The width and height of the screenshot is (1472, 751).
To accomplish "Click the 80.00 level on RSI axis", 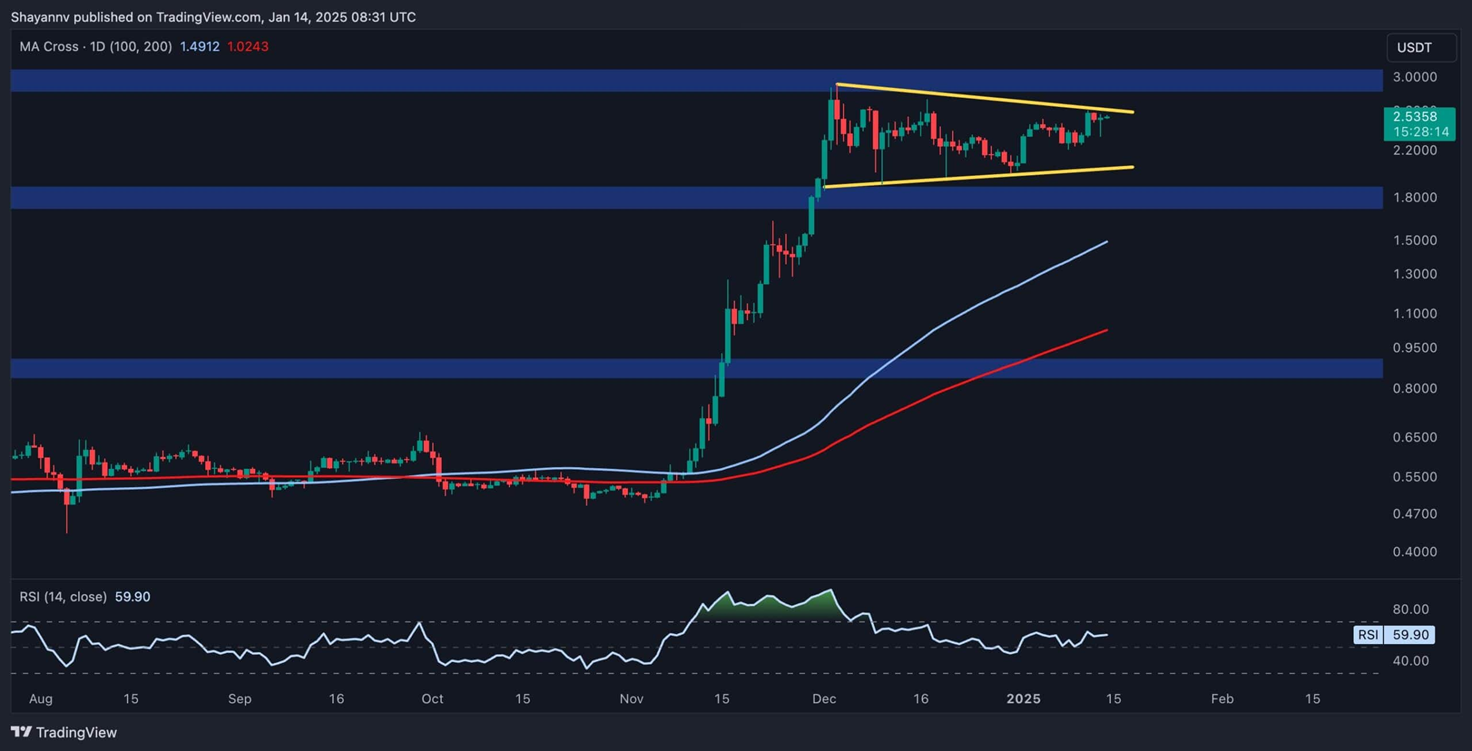I will [1411, 609].
